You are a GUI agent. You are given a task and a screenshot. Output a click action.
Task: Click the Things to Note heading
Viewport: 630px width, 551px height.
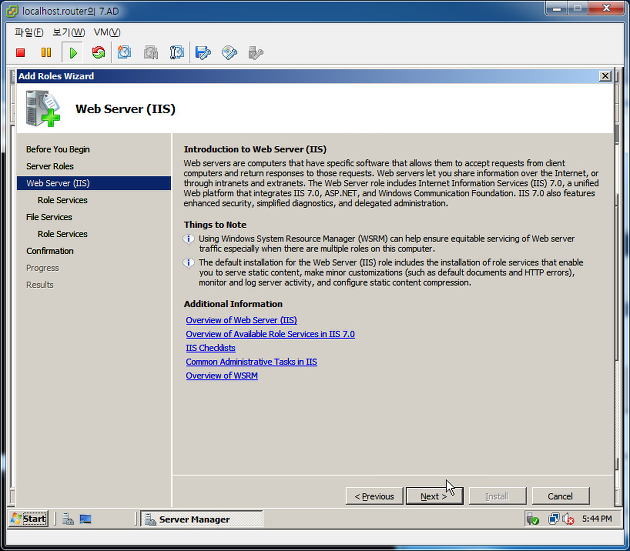[x=215, y=225]
